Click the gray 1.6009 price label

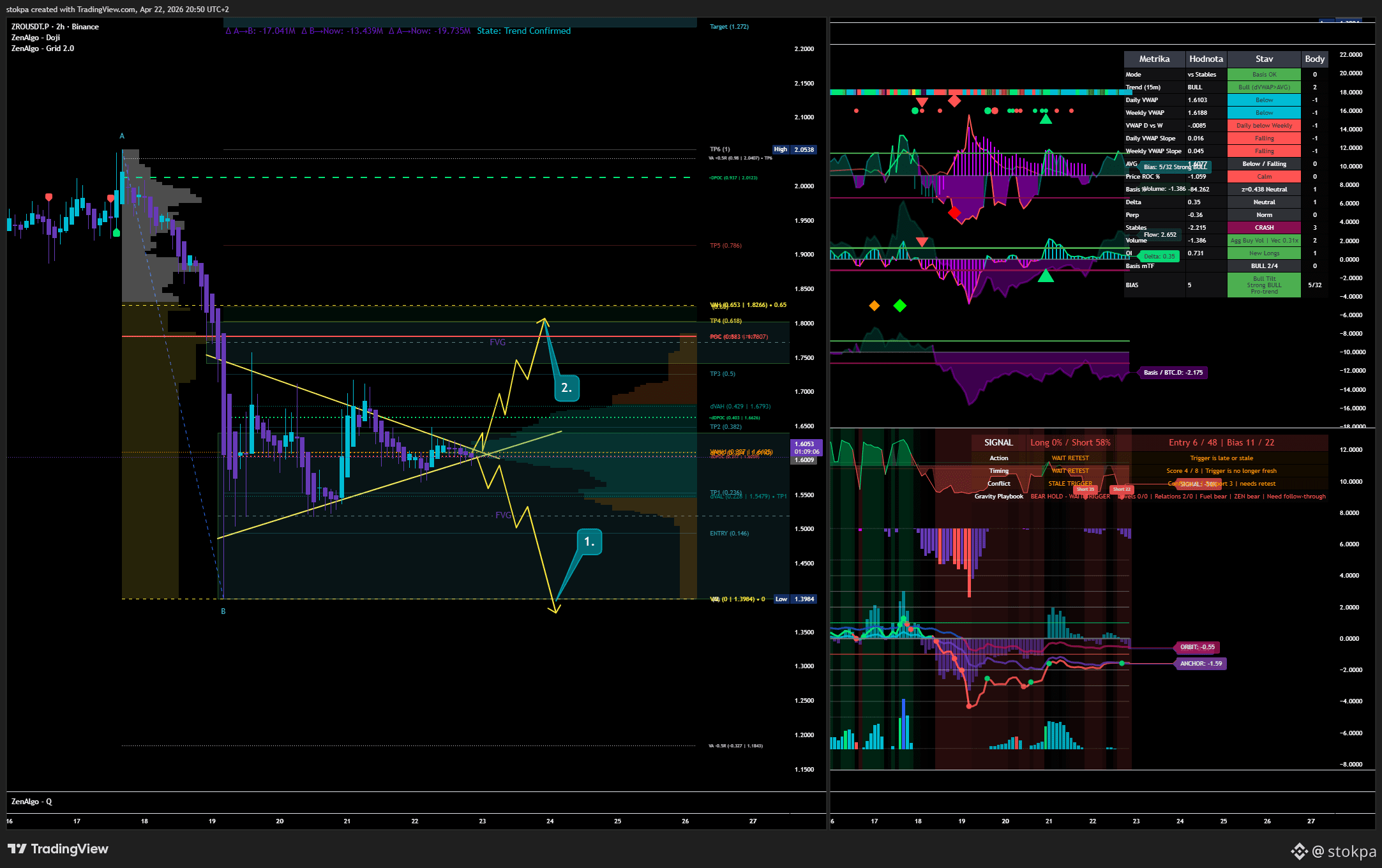click(804, 460)
